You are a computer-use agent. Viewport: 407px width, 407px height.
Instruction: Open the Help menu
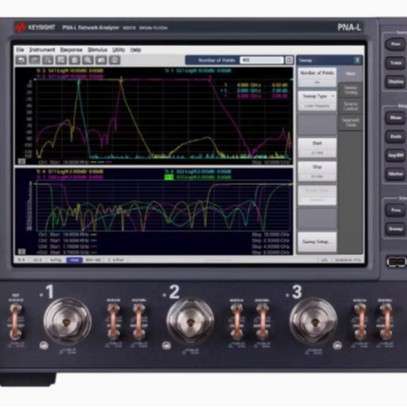coord(135,50)
